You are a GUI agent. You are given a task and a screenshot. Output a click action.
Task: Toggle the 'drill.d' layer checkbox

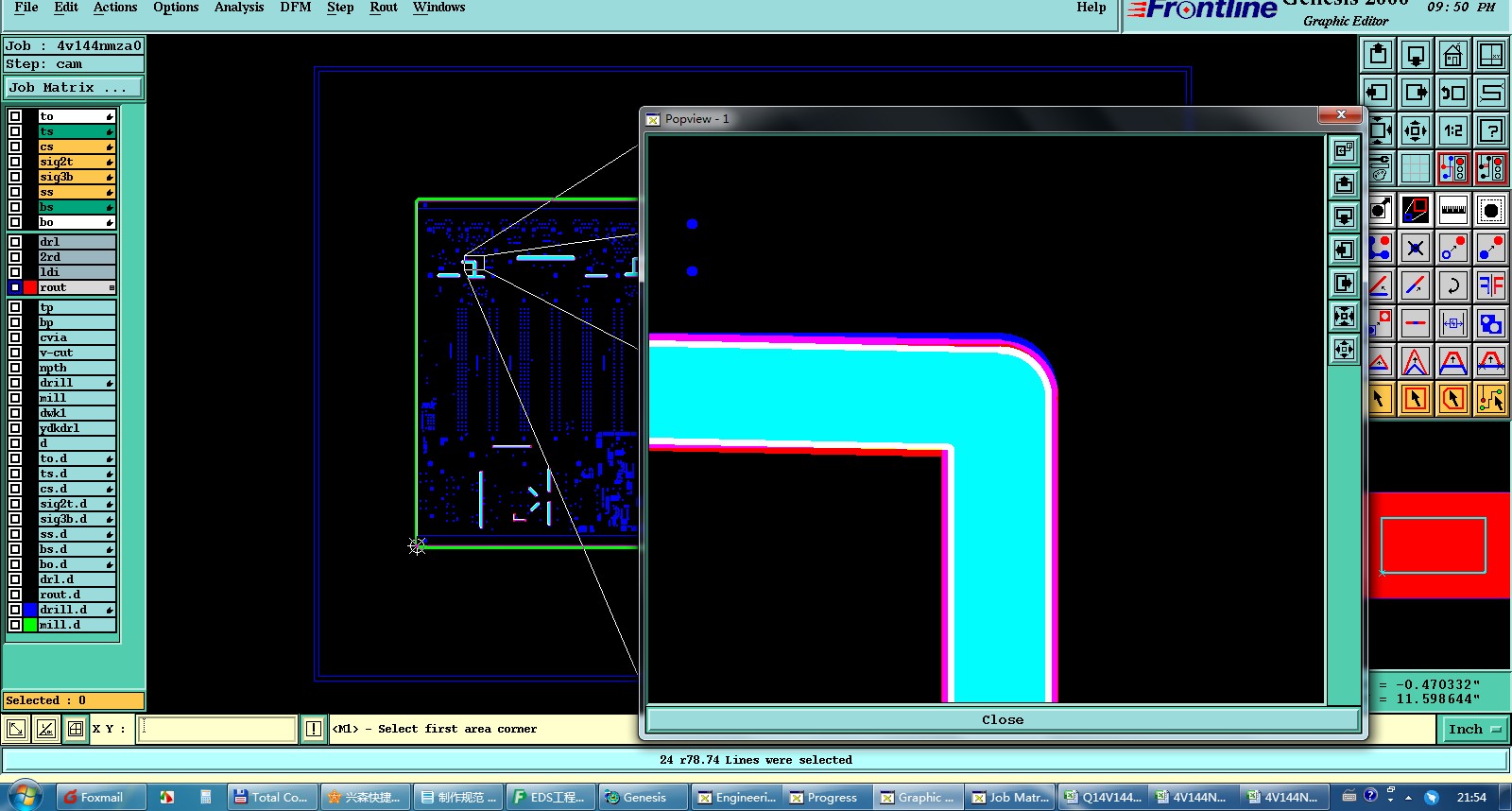15,610
